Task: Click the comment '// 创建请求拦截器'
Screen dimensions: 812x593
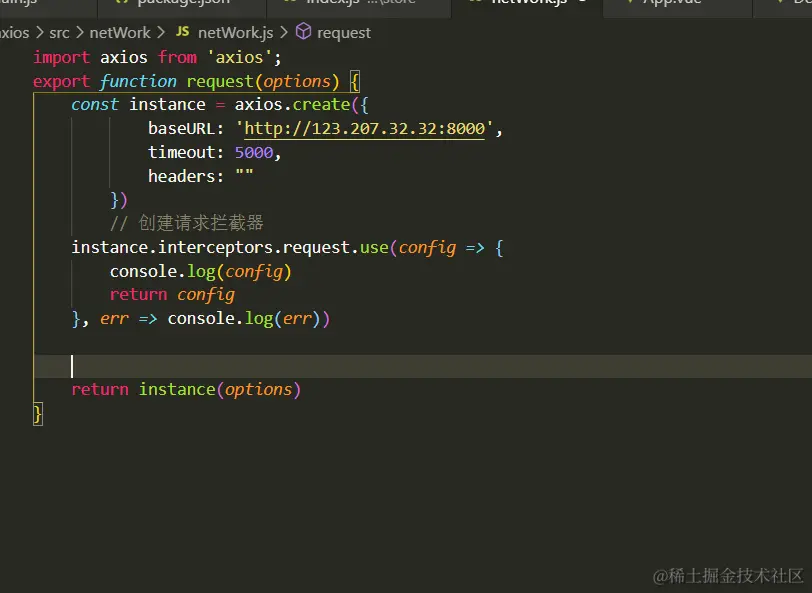Action: [x=187, y=223]
